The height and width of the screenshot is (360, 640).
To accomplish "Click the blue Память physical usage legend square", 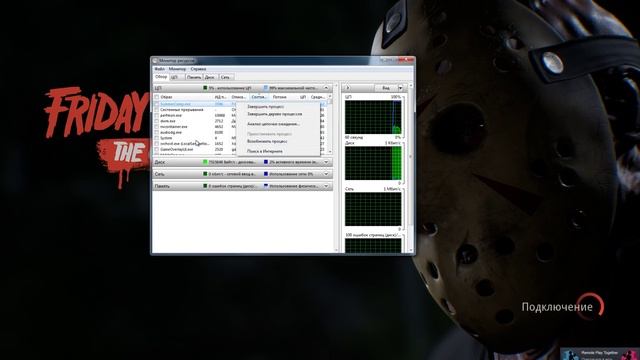I will coord(266,186).
